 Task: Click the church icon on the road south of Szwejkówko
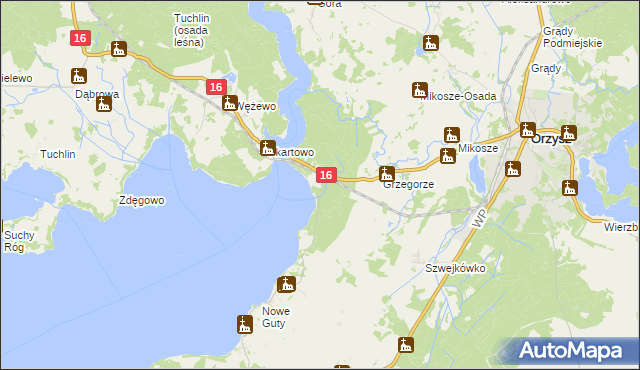[x=406, y=345]
